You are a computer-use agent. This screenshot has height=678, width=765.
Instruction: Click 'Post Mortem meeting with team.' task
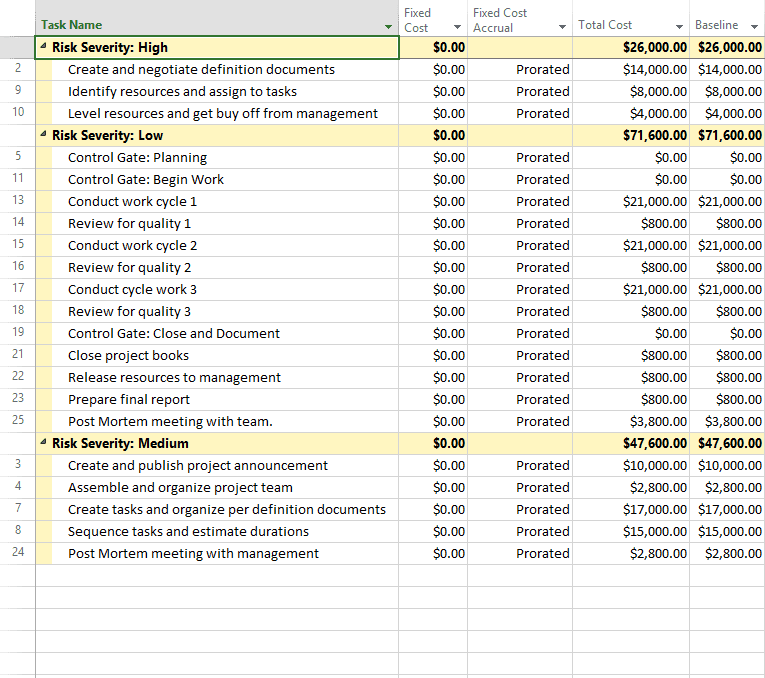coord(170,421)
